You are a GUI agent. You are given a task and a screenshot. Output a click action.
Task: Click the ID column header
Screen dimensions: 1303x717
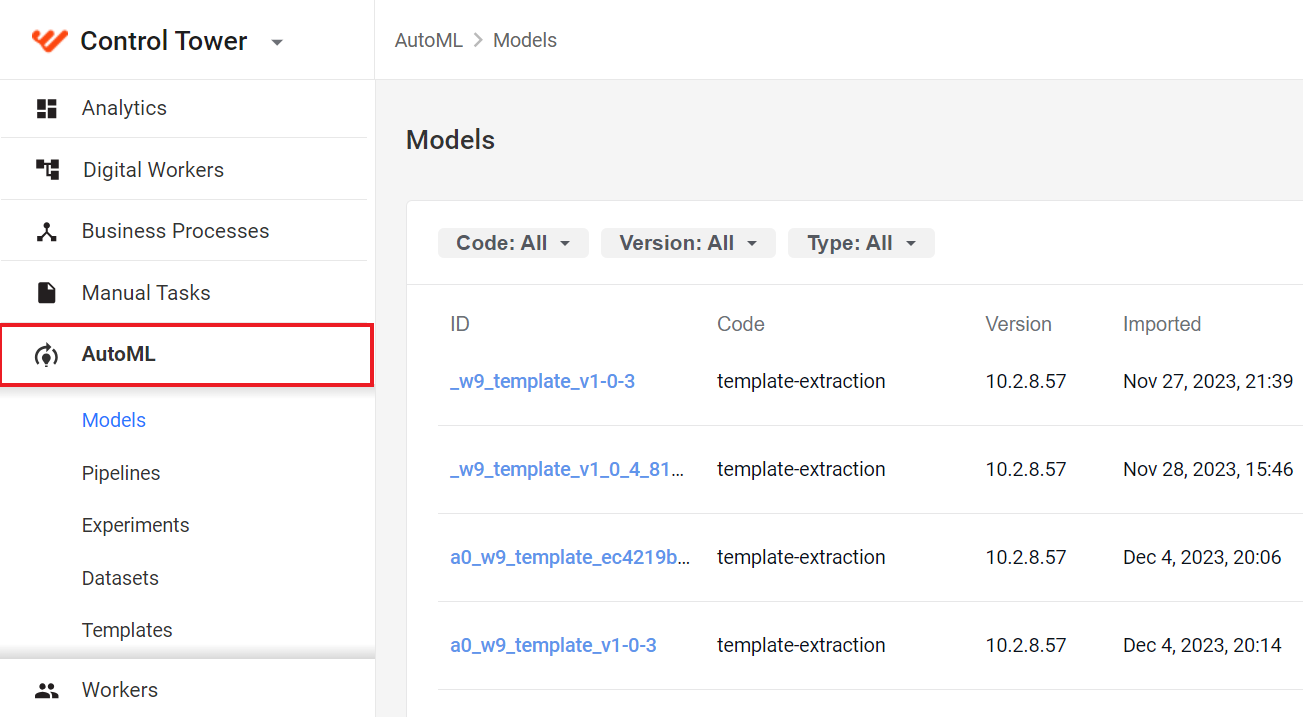pyautogui.click(x=460, y=324)
